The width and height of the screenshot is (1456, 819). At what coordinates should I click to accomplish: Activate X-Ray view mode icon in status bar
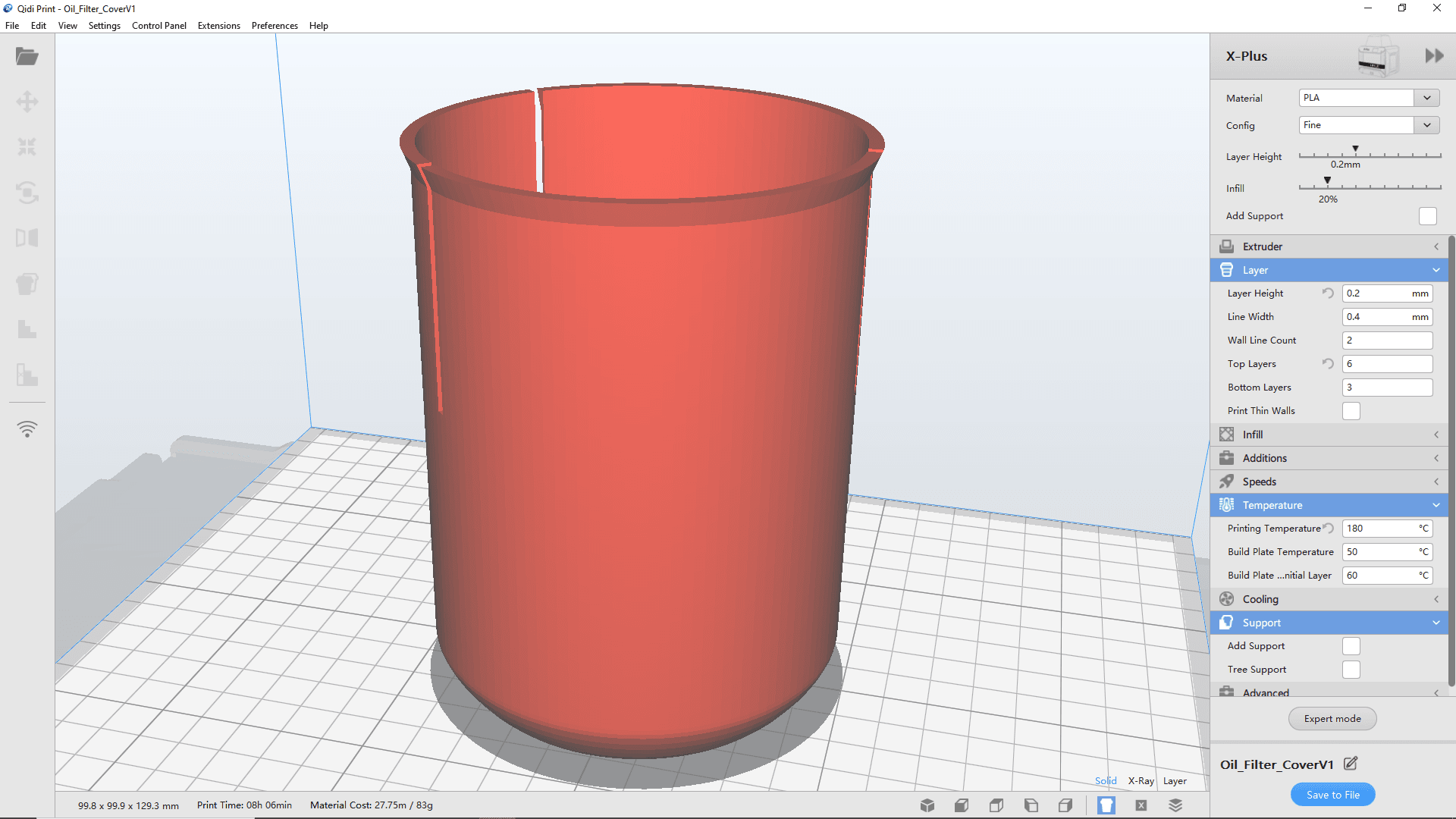click(x=1141, y=805)
